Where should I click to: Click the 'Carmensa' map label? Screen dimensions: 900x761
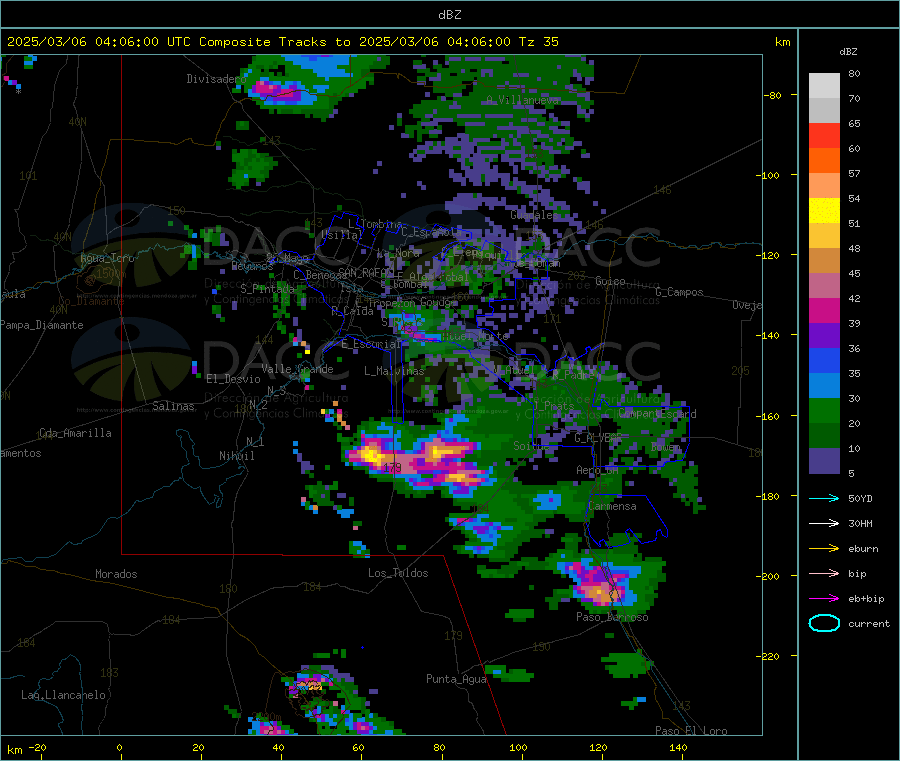(612, 506)
